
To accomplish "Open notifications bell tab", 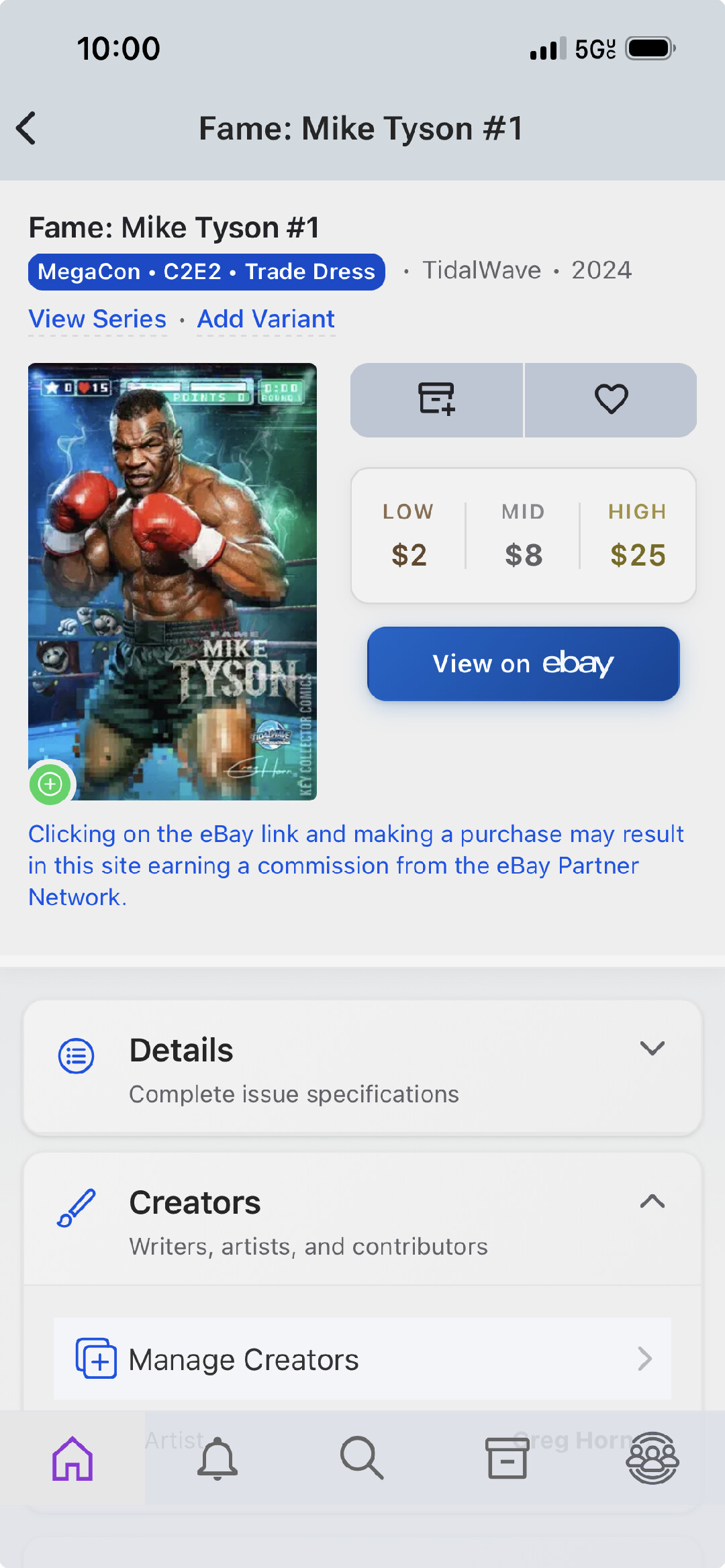I will pos(217,1459).
